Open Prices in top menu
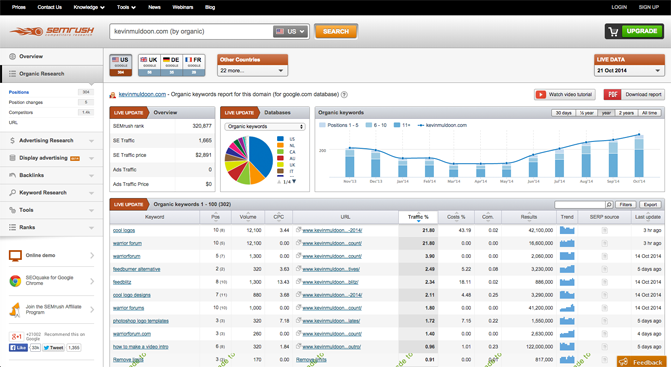671x367 pixels. [x=18, y=7]
